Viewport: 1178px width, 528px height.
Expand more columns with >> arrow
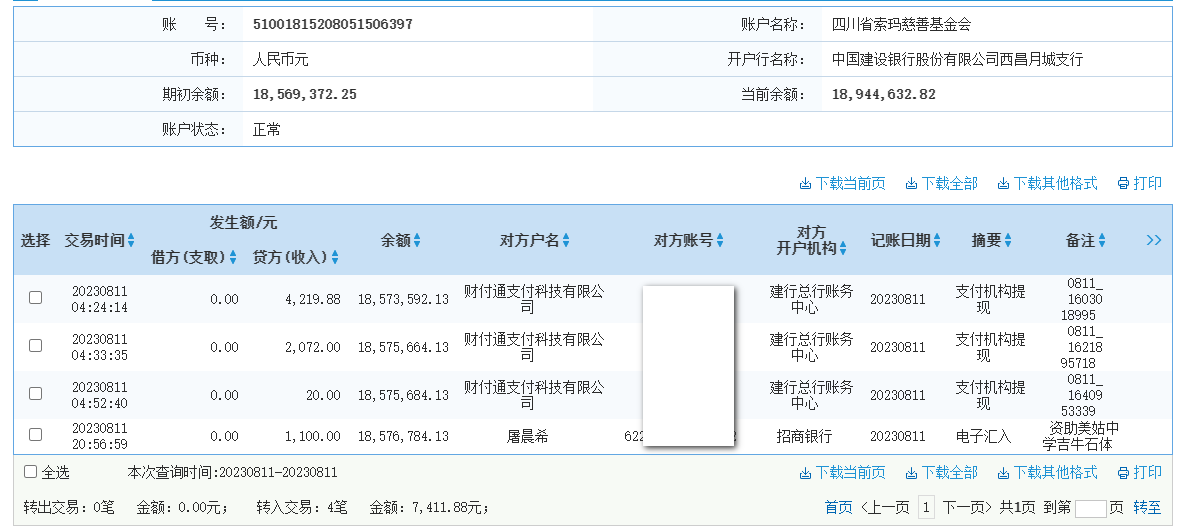point(1154,240)
